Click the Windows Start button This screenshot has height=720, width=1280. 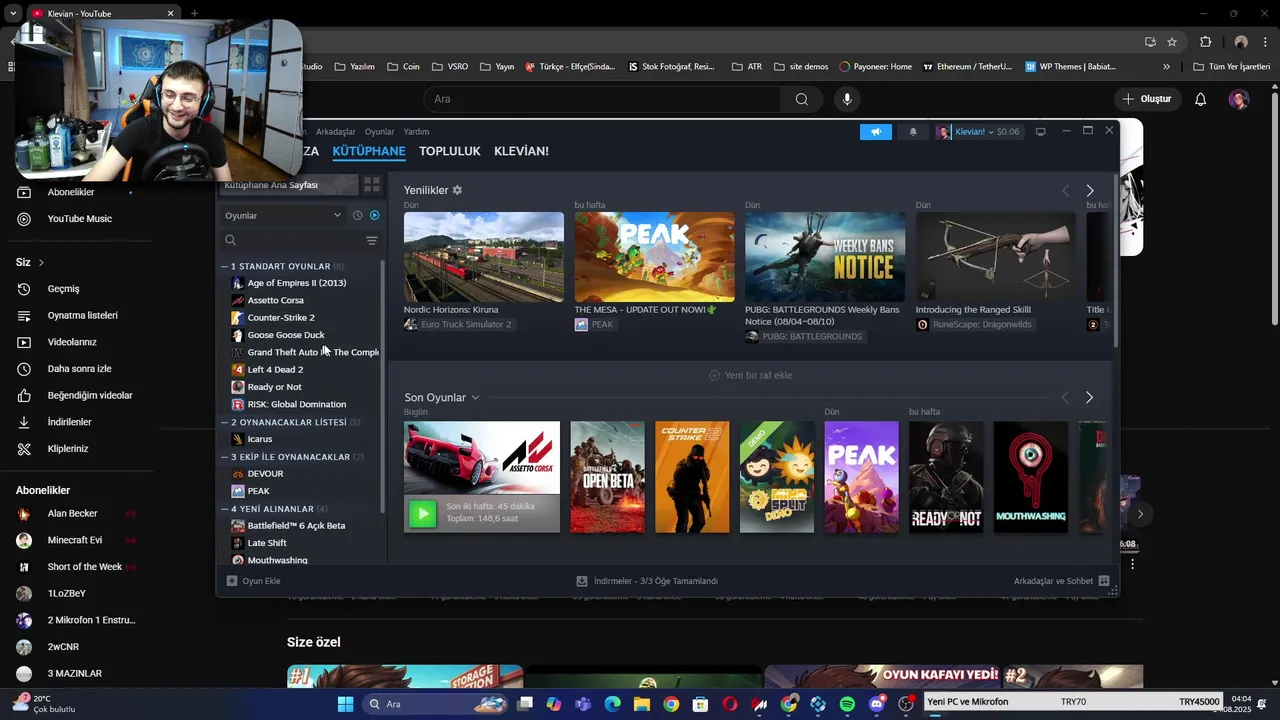345,704
